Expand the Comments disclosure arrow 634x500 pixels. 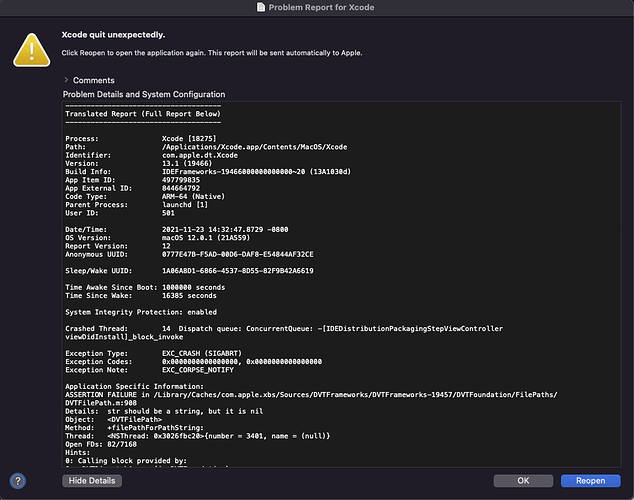pos(66,80)
